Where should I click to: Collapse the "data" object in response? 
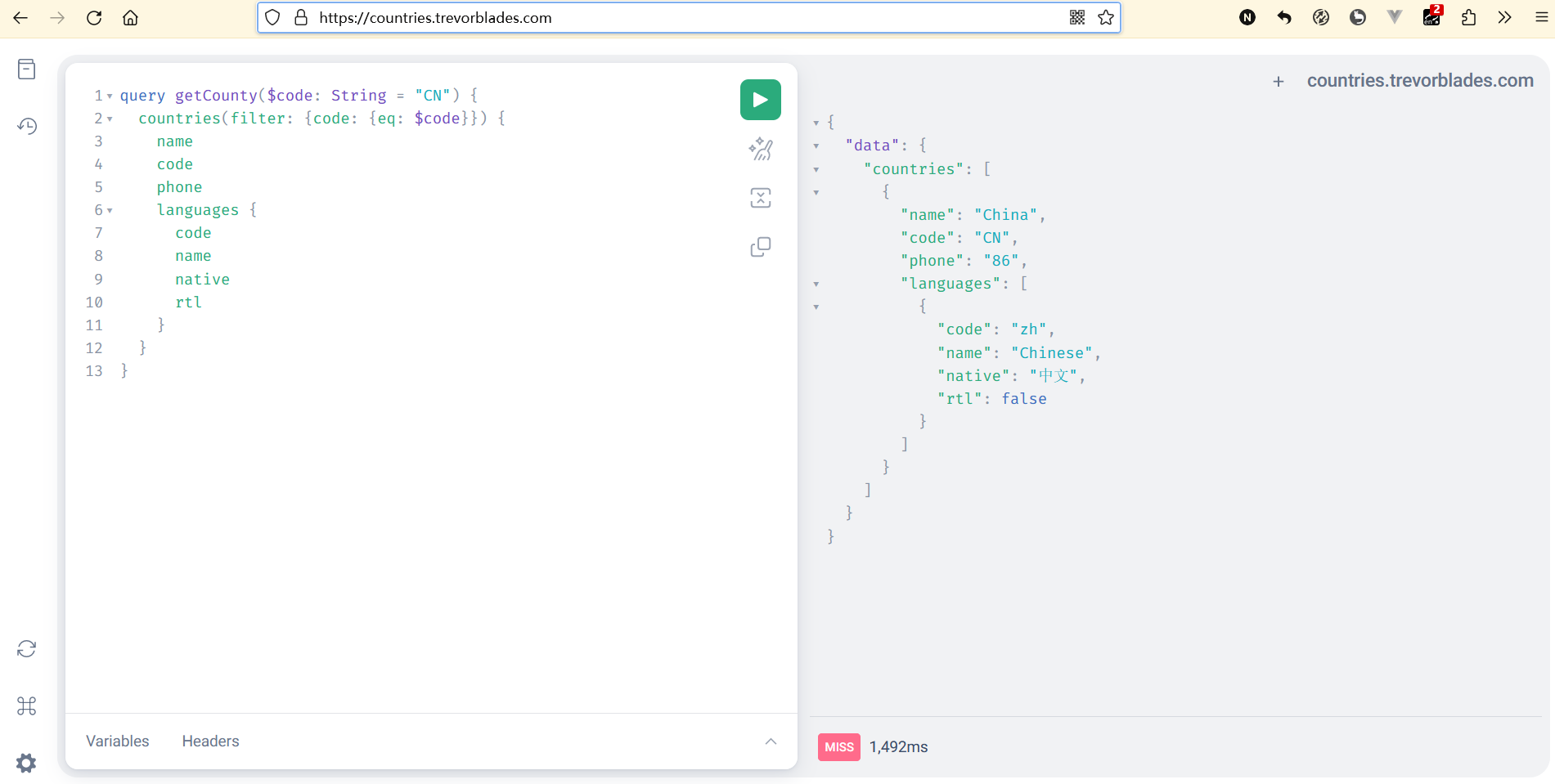click(816, 146)
